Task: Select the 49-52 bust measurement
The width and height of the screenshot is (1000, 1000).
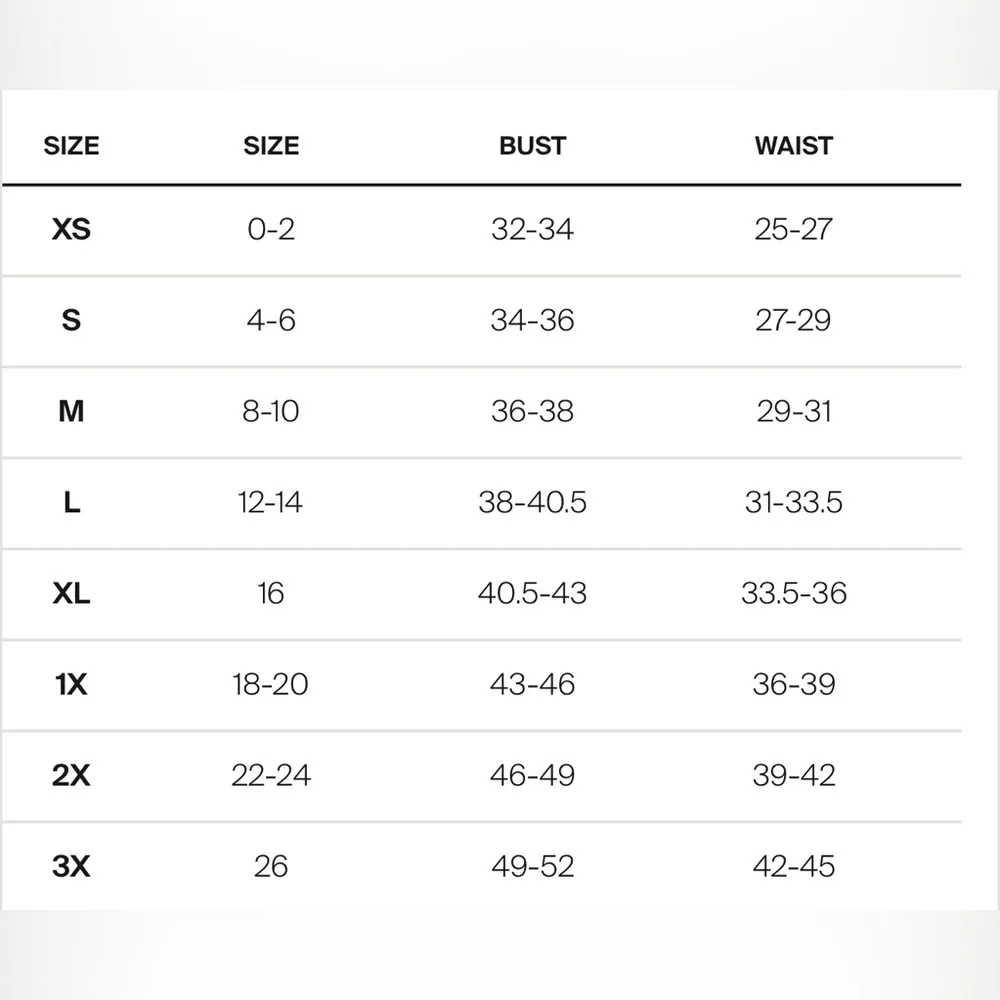Action: pyautogui.click(x=532, y=866)
